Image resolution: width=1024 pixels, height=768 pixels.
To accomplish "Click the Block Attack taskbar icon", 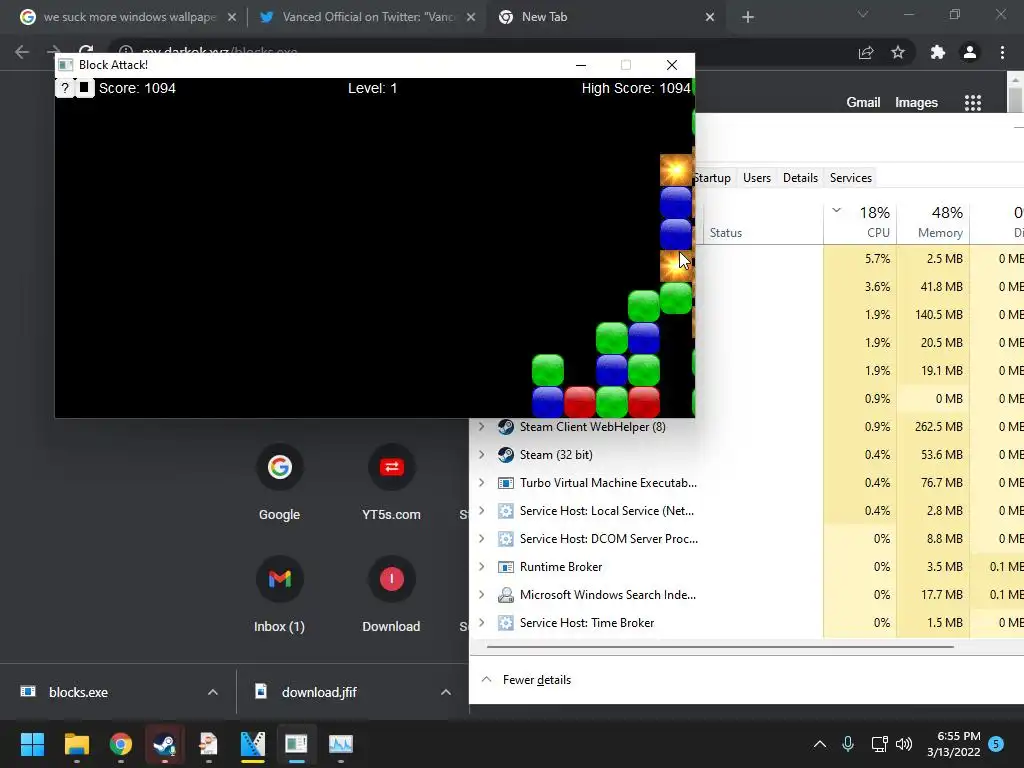I will (x=296, y=744).
